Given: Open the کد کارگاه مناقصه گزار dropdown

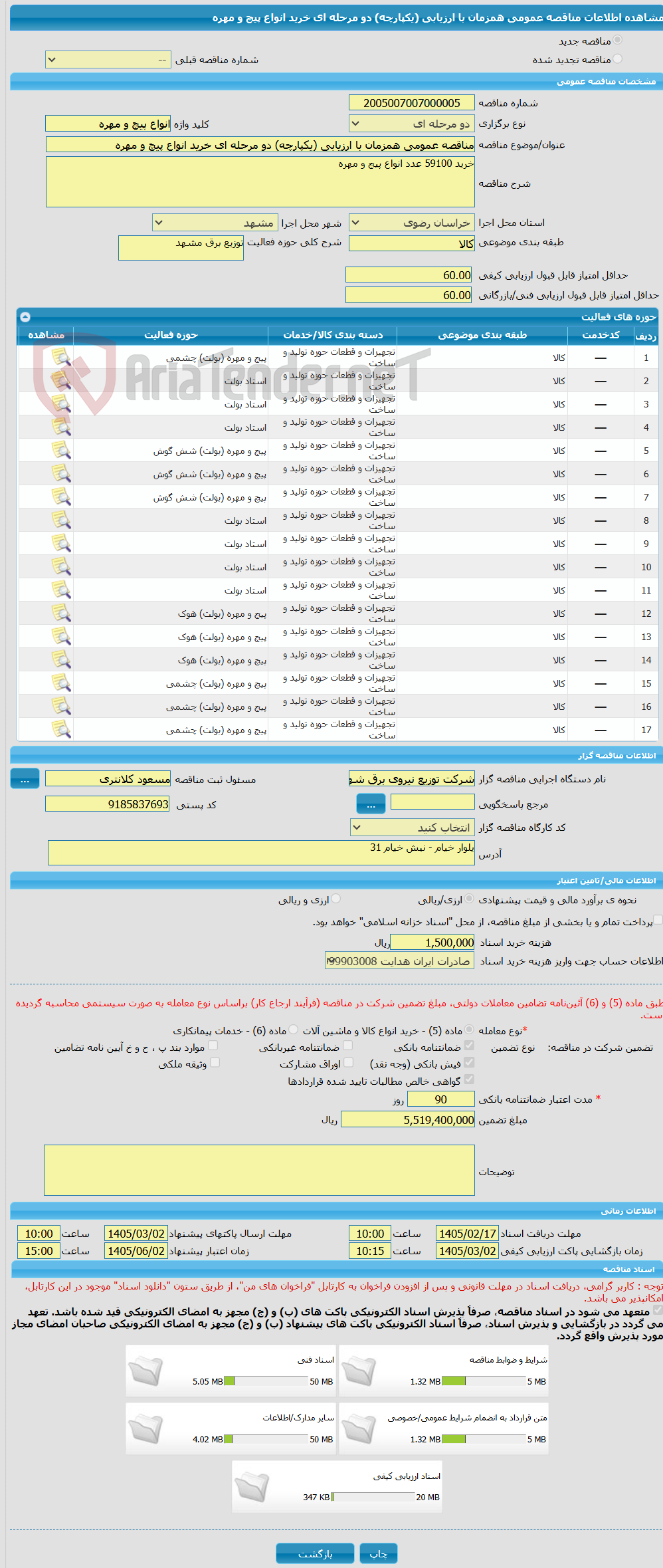Looking at the screenshot, I should tap(413, 828).
